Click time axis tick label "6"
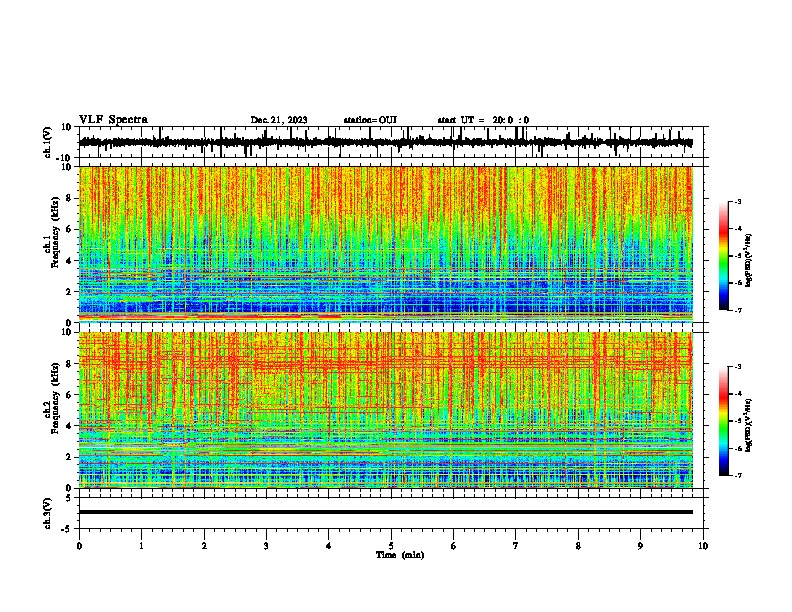This screenshot has height=612, width=792. [454, 545]
